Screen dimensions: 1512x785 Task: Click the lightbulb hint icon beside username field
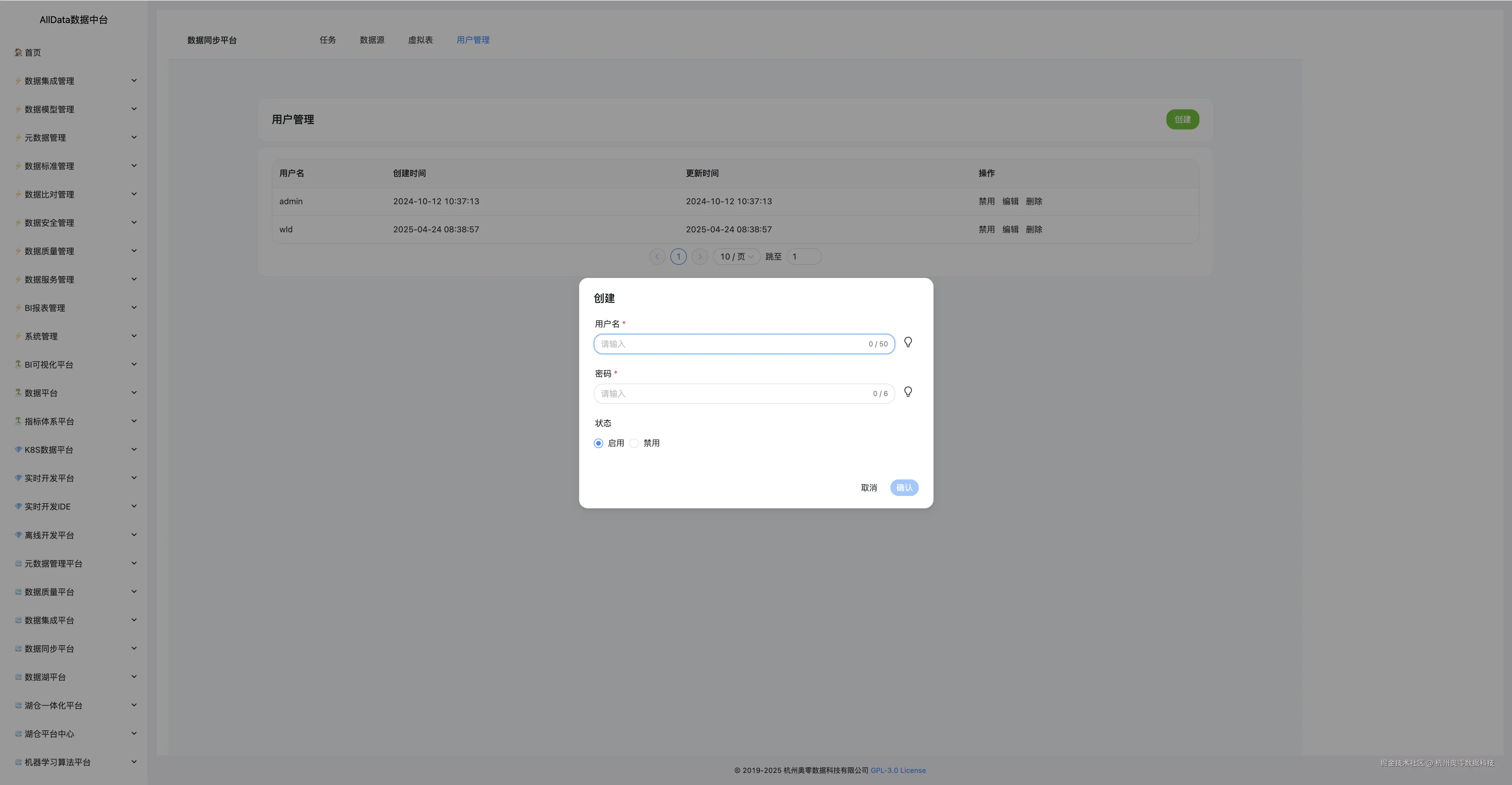tap(908, 342)
